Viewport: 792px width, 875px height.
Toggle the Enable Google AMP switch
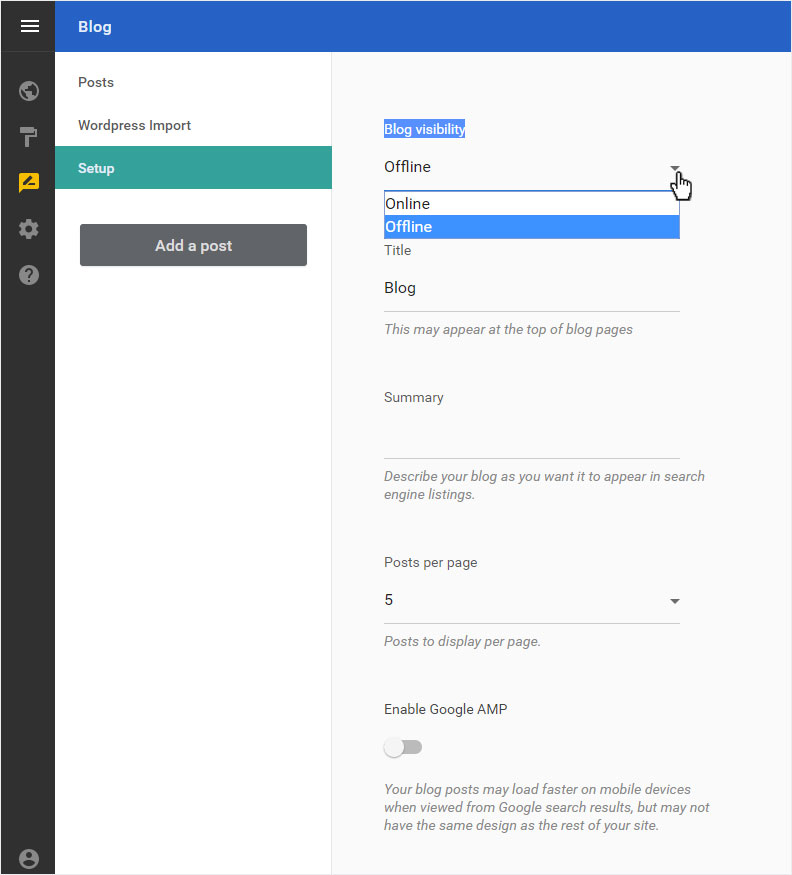click(x=403, y=747)
